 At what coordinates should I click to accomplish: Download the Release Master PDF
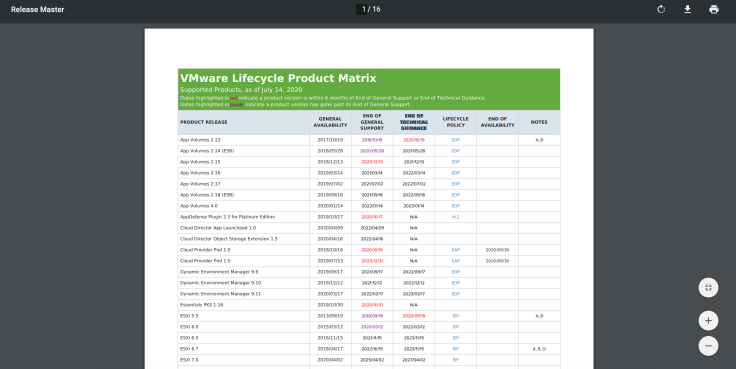pyautogui.click(x=687, y=9)
